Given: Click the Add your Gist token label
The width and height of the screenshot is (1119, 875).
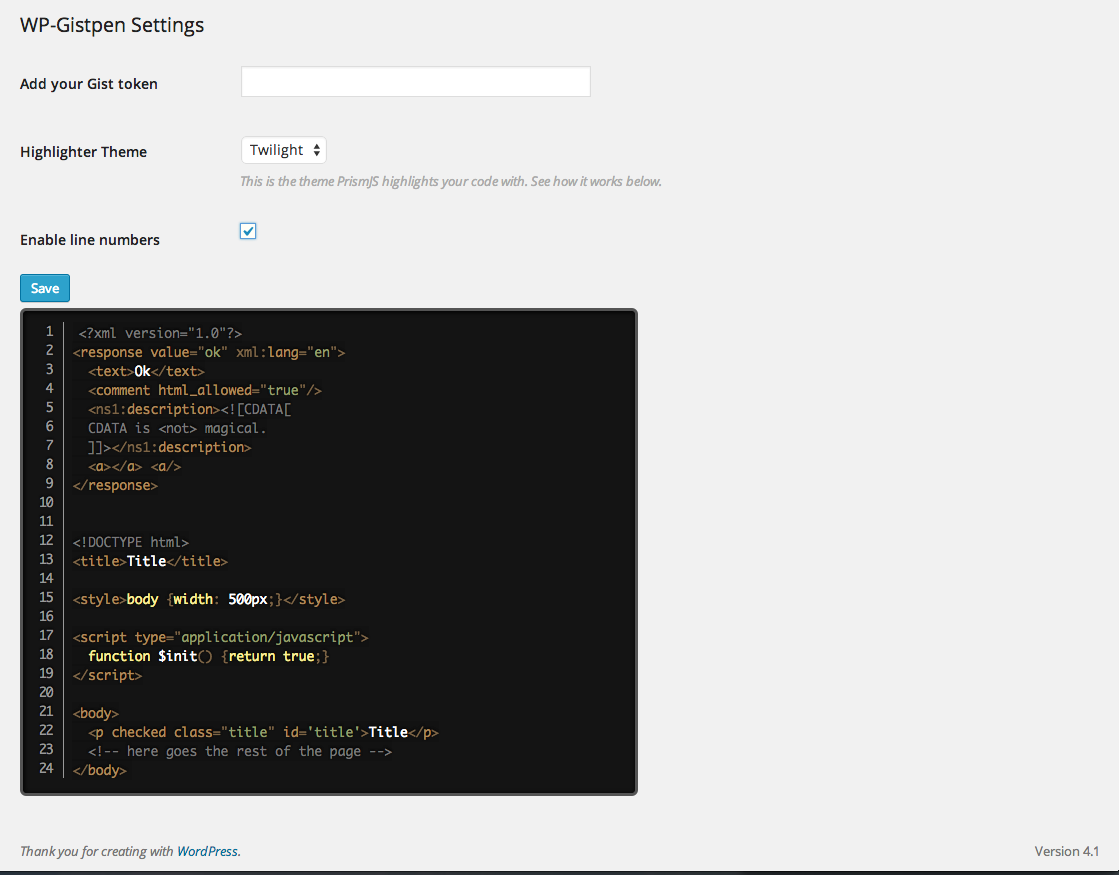Looking at the screenshot, I should tap(88, 84).
